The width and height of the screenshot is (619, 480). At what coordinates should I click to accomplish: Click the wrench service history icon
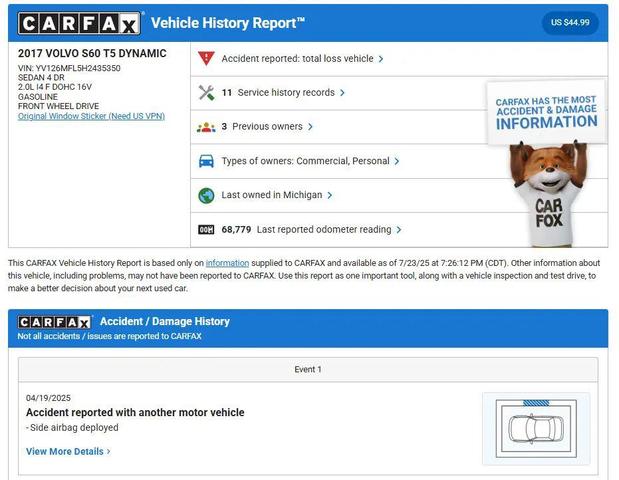[x=206, y=93]
